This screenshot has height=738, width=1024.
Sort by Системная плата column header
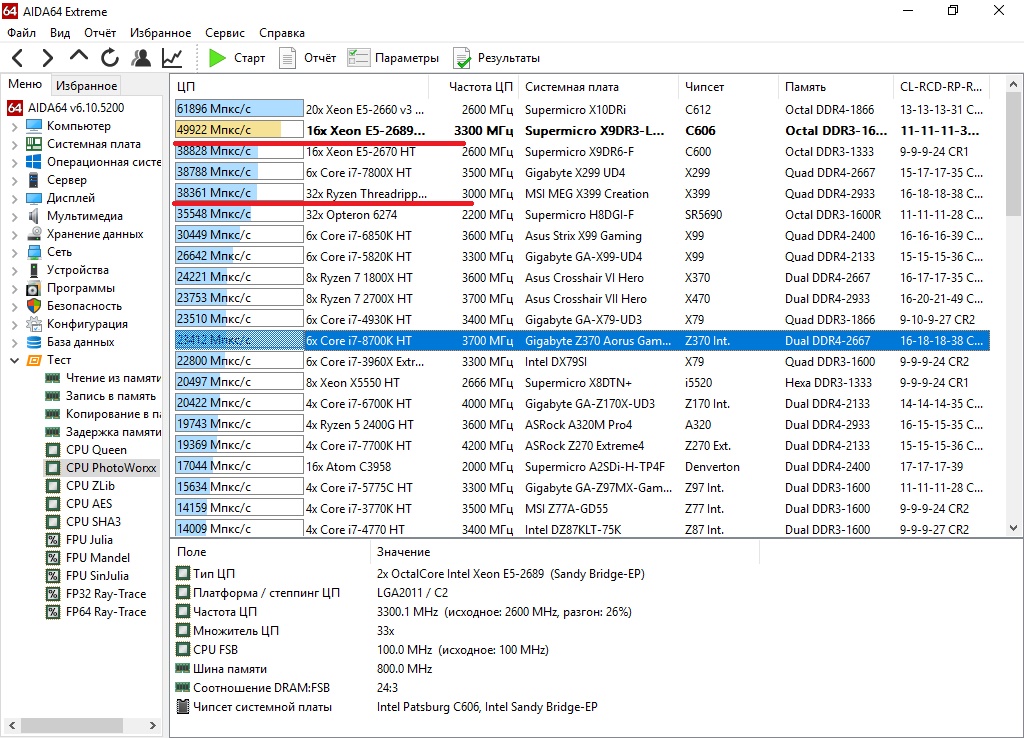click(x=598, y=86)
